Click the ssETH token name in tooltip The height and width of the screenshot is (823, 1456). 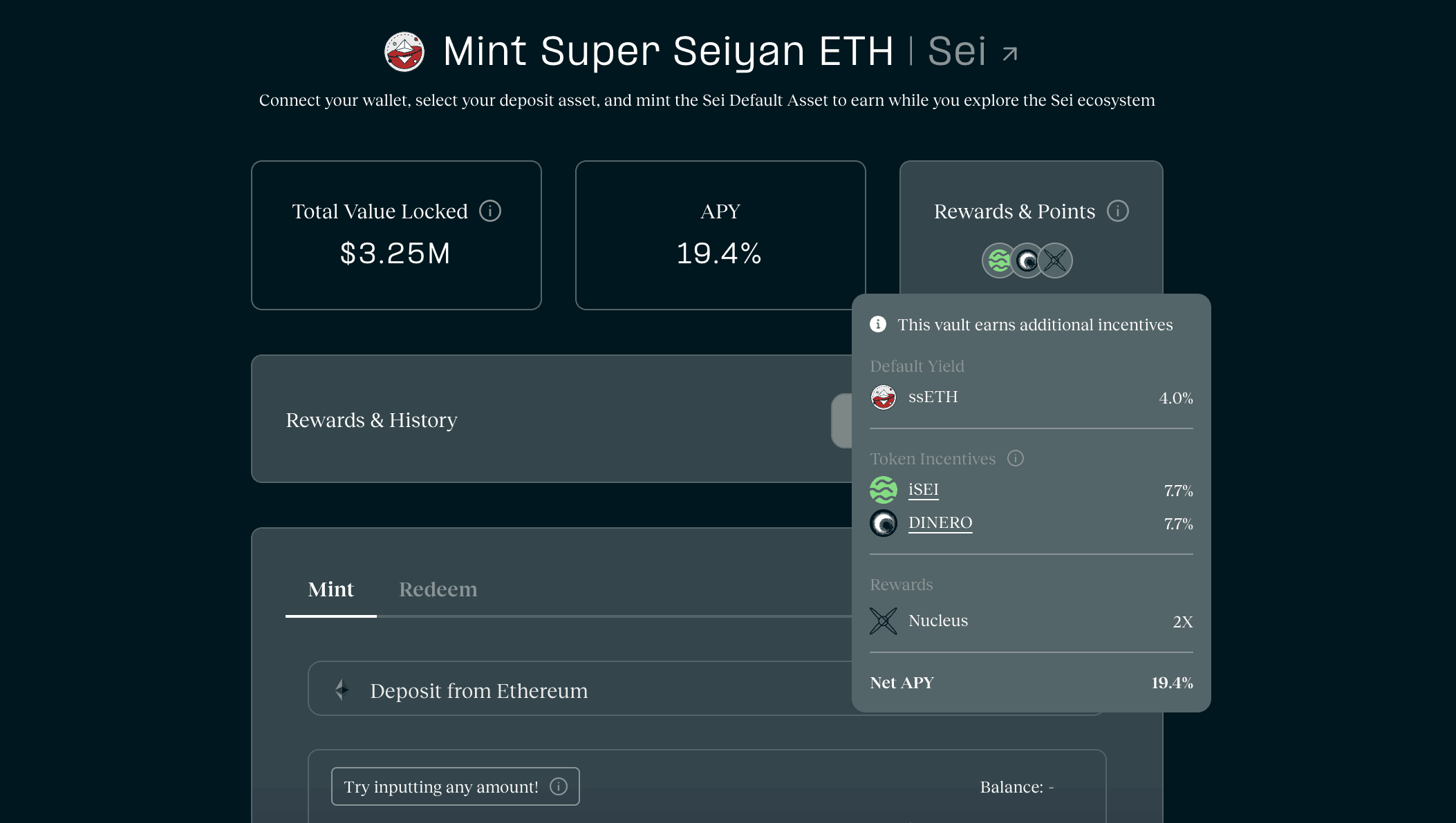(x=933, y=397)
